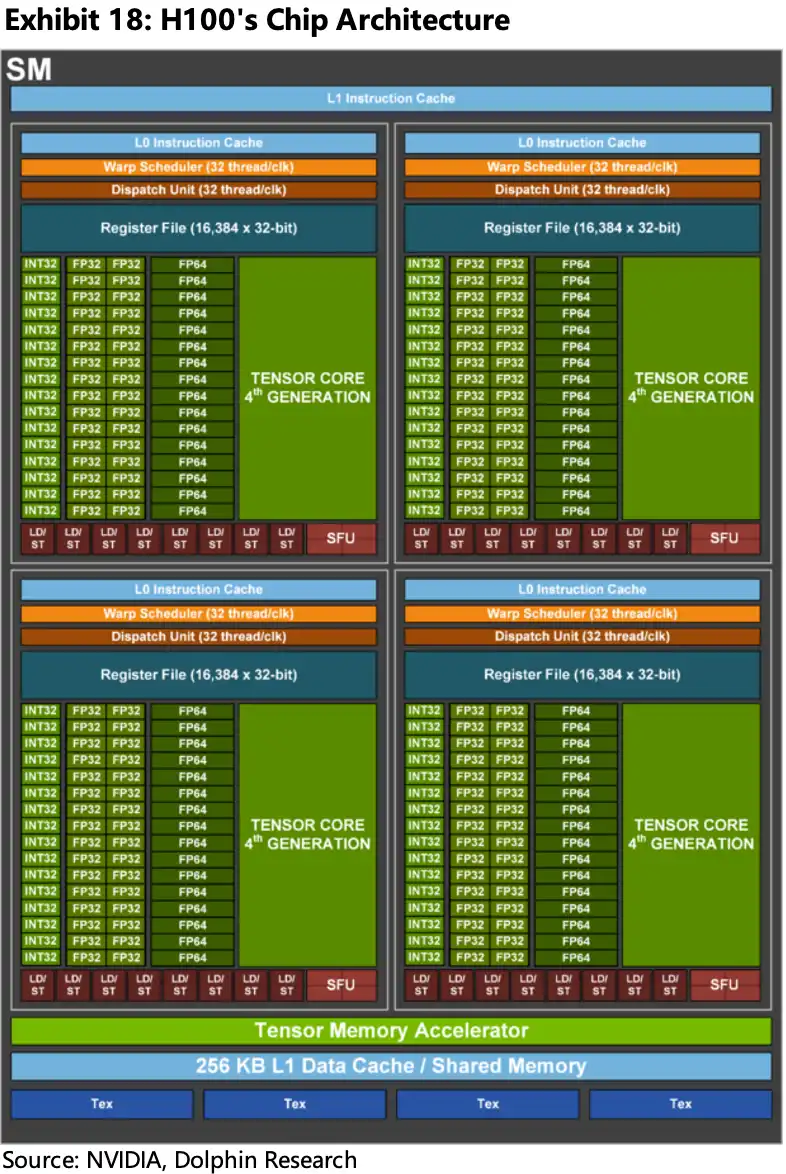Screen dimensions: 786x1174
Task: Click 'Dispatch Unit (32 thread/clk)' in top-left partition
Action: point(198,190)
